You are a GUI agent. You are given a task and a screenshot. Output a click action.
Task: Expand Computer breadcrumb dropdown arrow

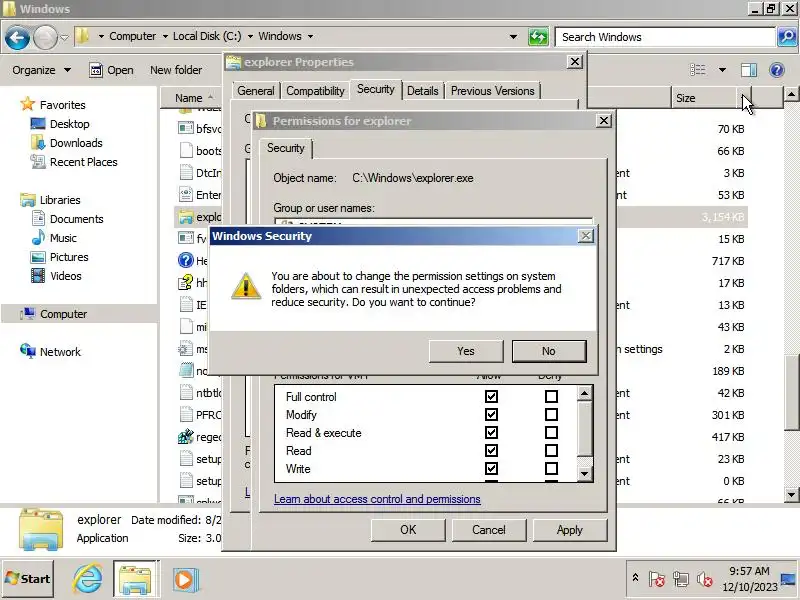165,36
